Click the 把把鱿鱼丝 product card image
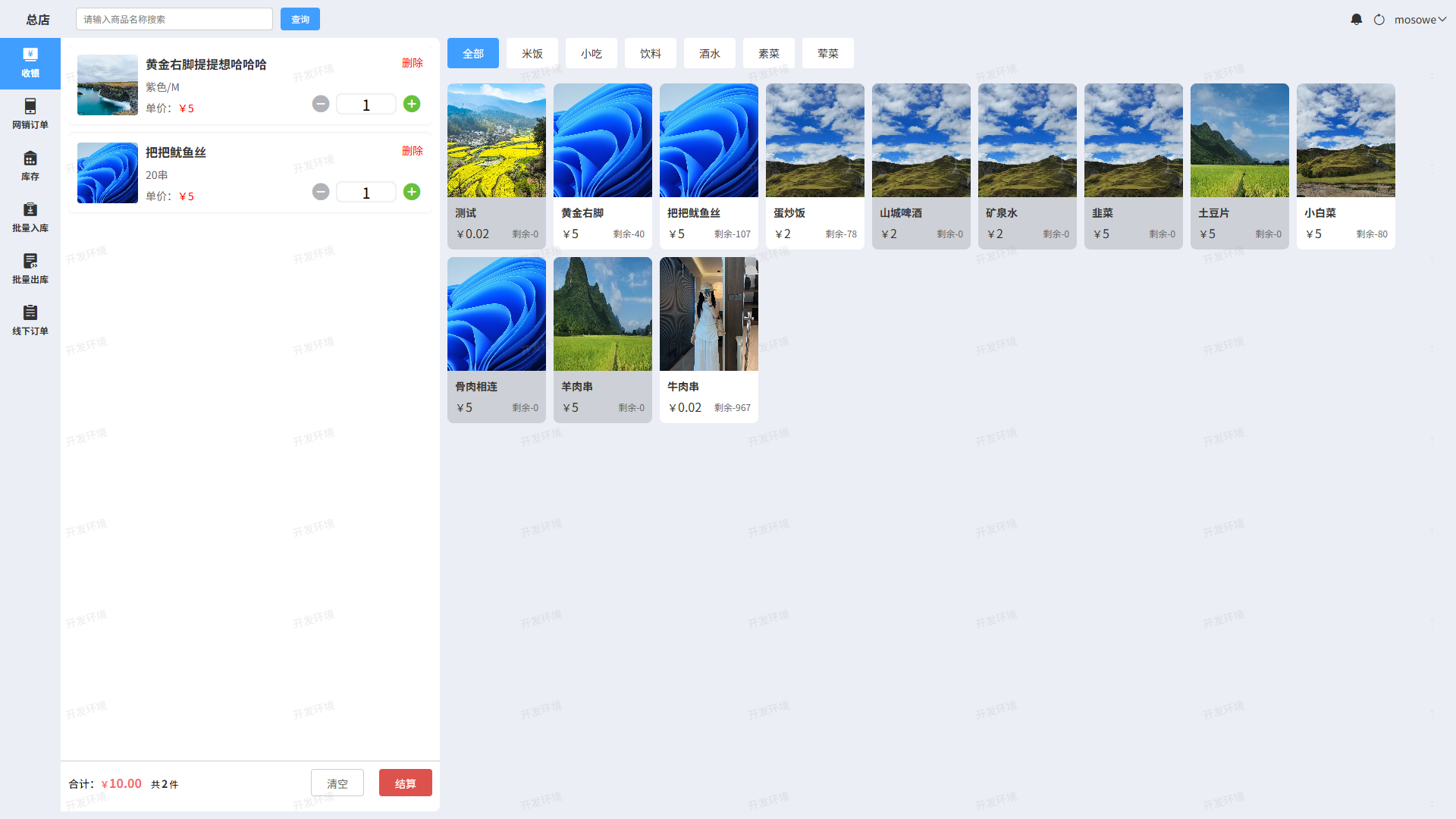 pos(709,140)
